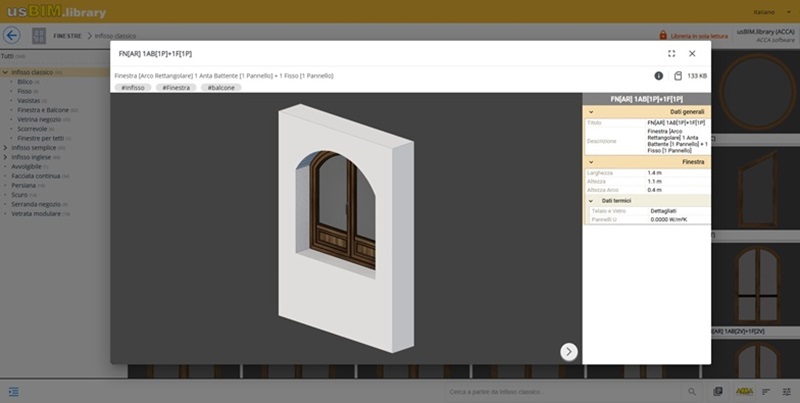The width and height of the screenshot is (800, 403).
Task: Select Vetrina negozio category
Action: click(39, 119)
